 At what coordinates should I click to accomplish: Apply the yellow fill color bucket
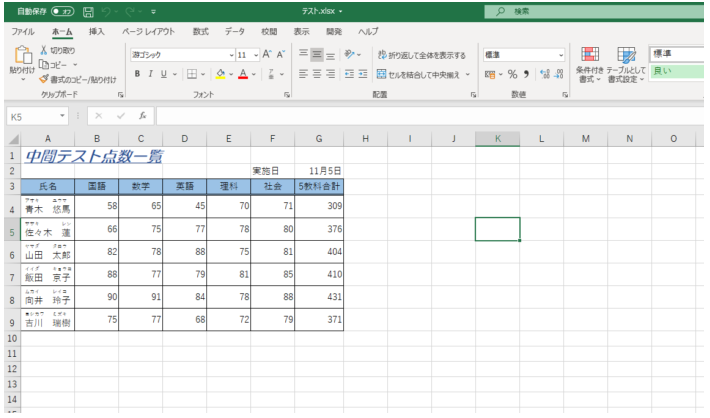[x=220, y=73]
